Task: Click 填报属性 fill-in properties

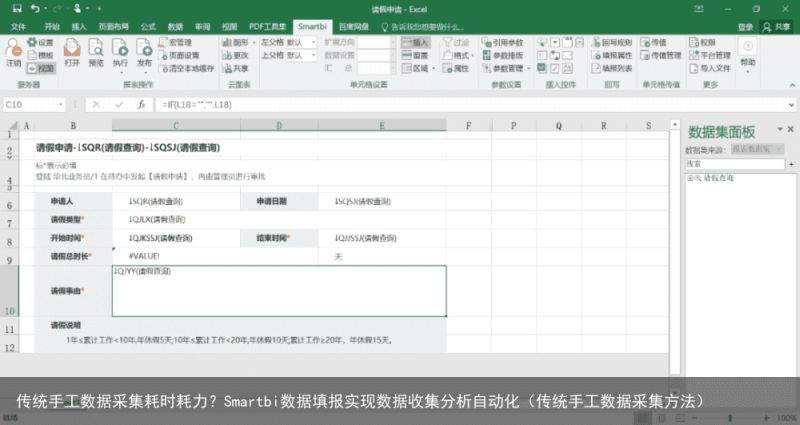Action: [612, 55]
